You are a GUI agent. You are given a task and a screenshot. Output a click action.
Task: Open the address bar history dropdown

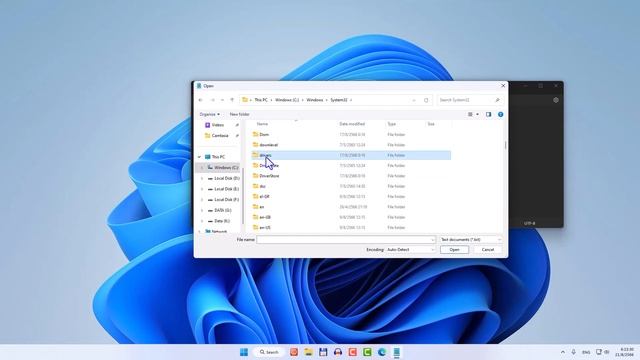pos(414,100)
